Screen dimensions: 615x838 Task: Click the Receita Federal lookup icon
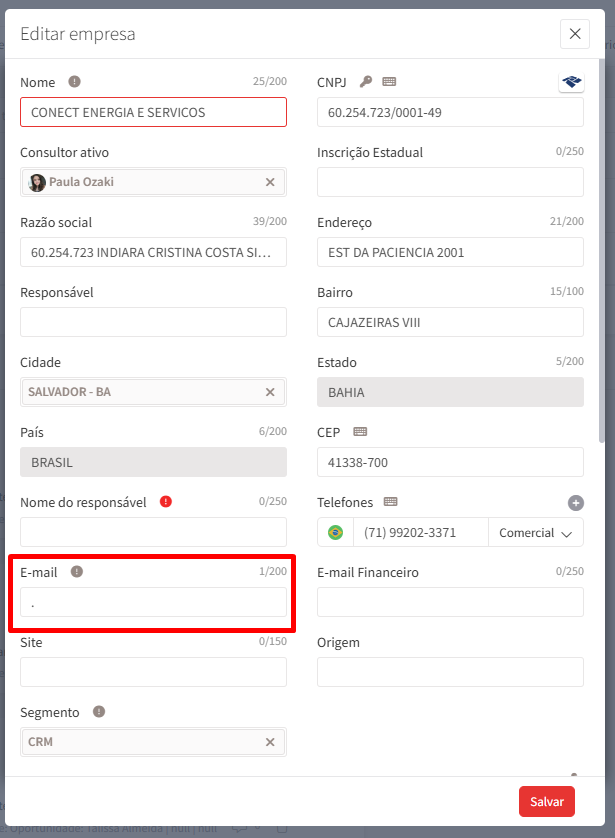[571, 82]
